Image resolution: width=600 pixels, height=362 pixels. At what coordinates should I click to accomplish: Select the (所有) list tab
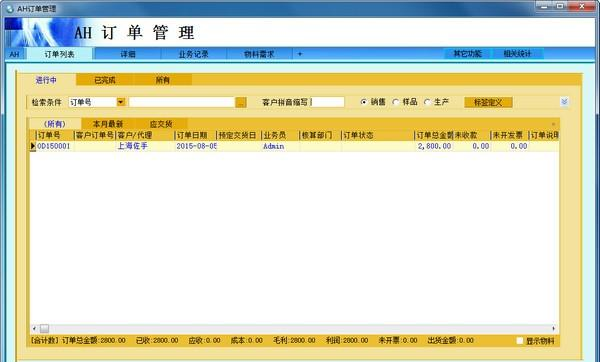point(55,124)
